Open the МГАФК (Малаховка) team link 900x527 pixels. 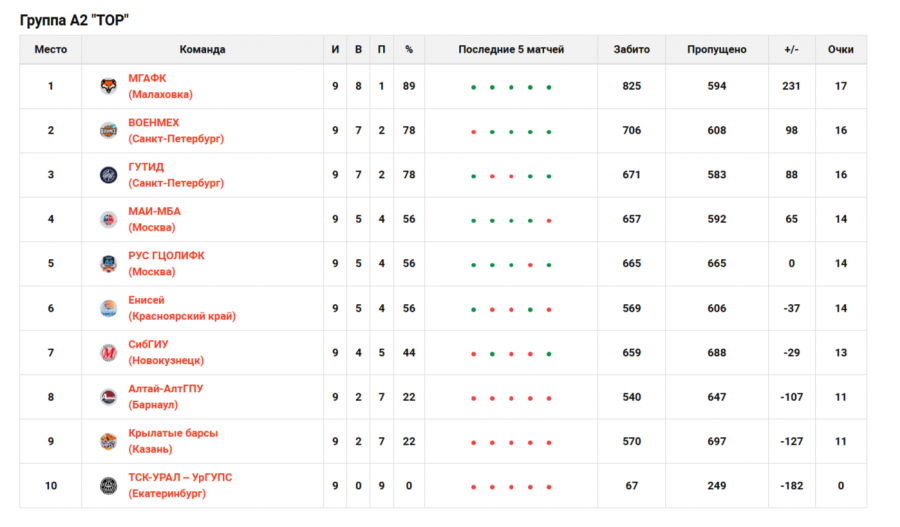pyautogui.click(x=160, y=86)
